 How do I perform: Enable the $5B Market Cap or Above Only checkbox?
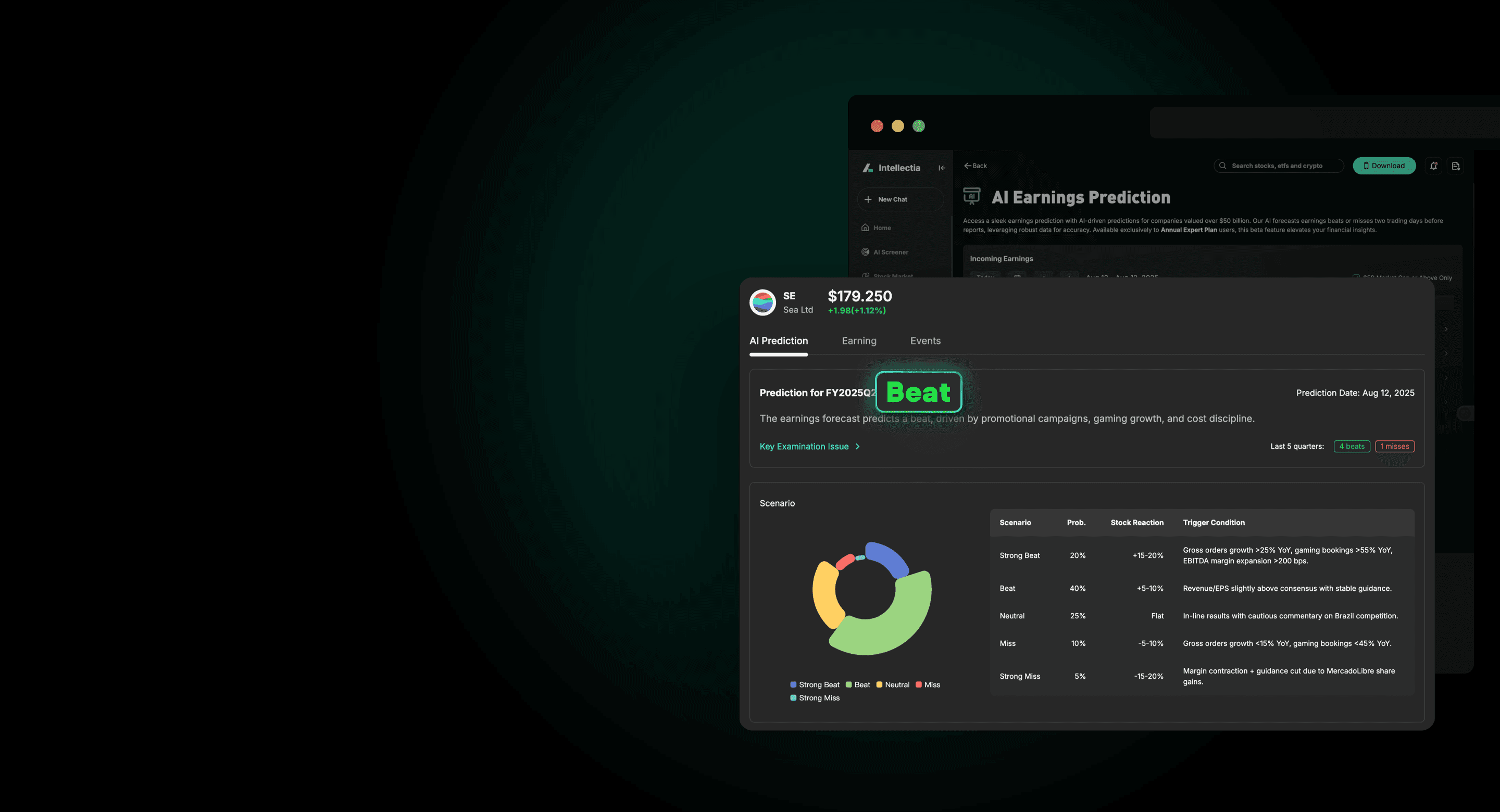coord(1357,277)
